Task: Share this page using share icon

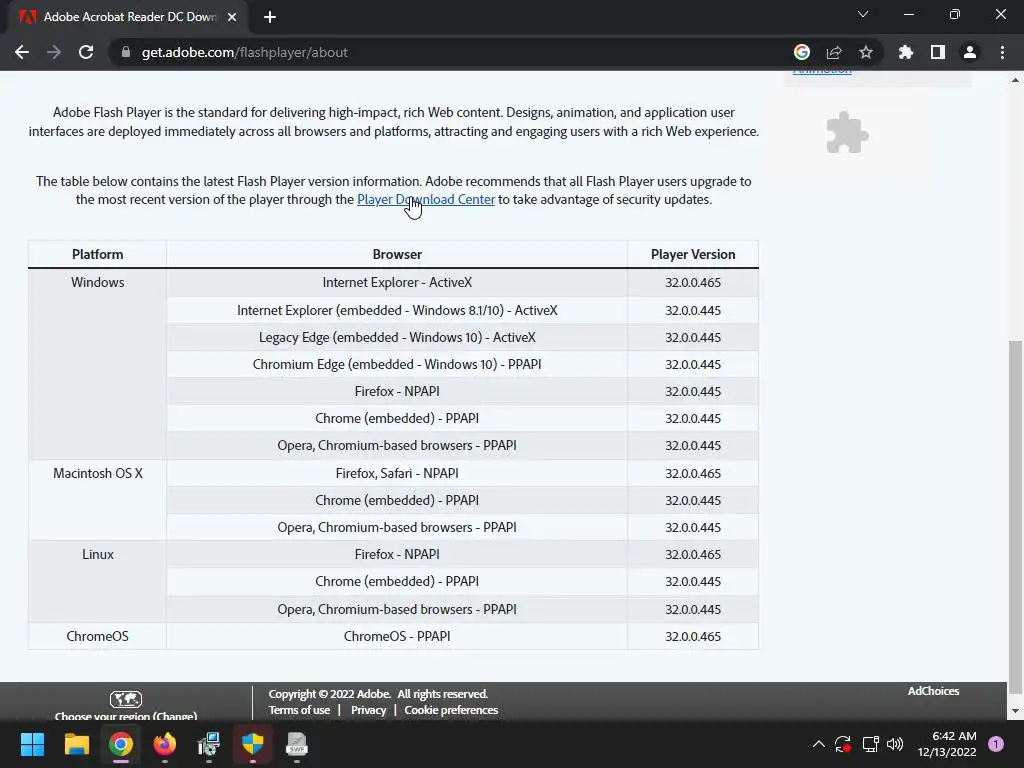Action: (x=834, y=52)
